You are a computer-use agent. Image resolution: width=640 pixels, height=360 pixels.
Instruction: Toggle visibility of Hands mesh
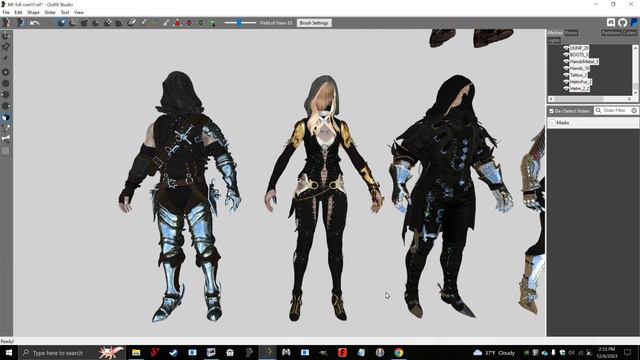pos(566,68)
